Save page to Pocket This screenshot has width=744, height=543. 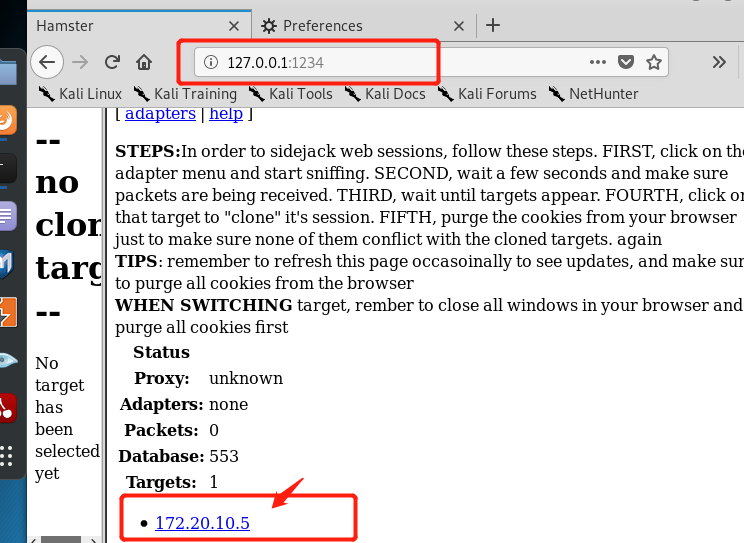pyautogui.click(x=626, y=62)
